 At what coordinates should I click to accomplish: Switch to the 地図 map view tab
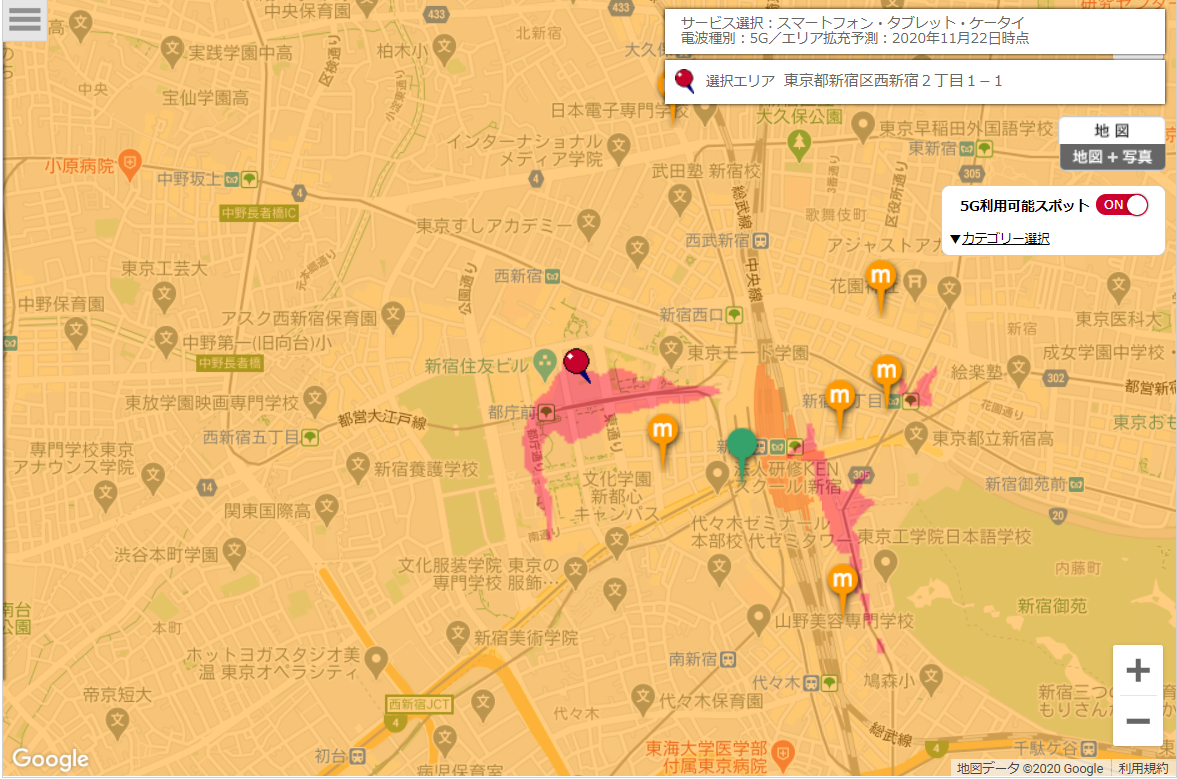[1111, 131]
